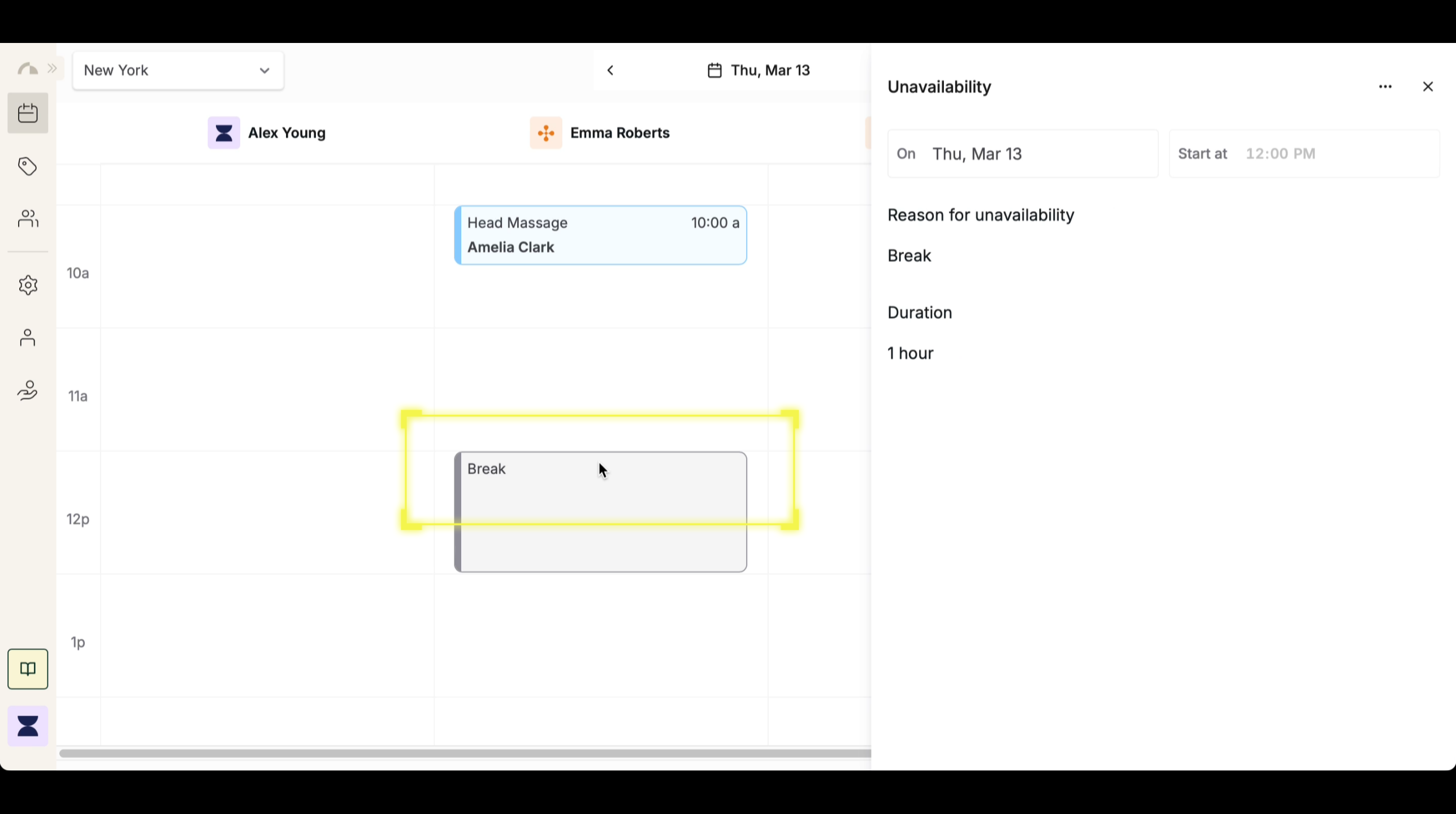Open the book guide icon
The height and width of the screenshot is (814, 1456).
pos(28,669)
